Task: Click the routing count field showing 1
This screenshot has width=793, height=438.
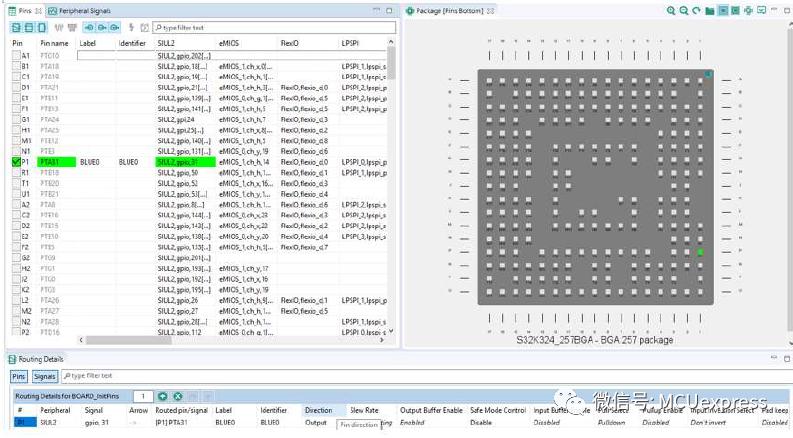Action: click(144, 396)
